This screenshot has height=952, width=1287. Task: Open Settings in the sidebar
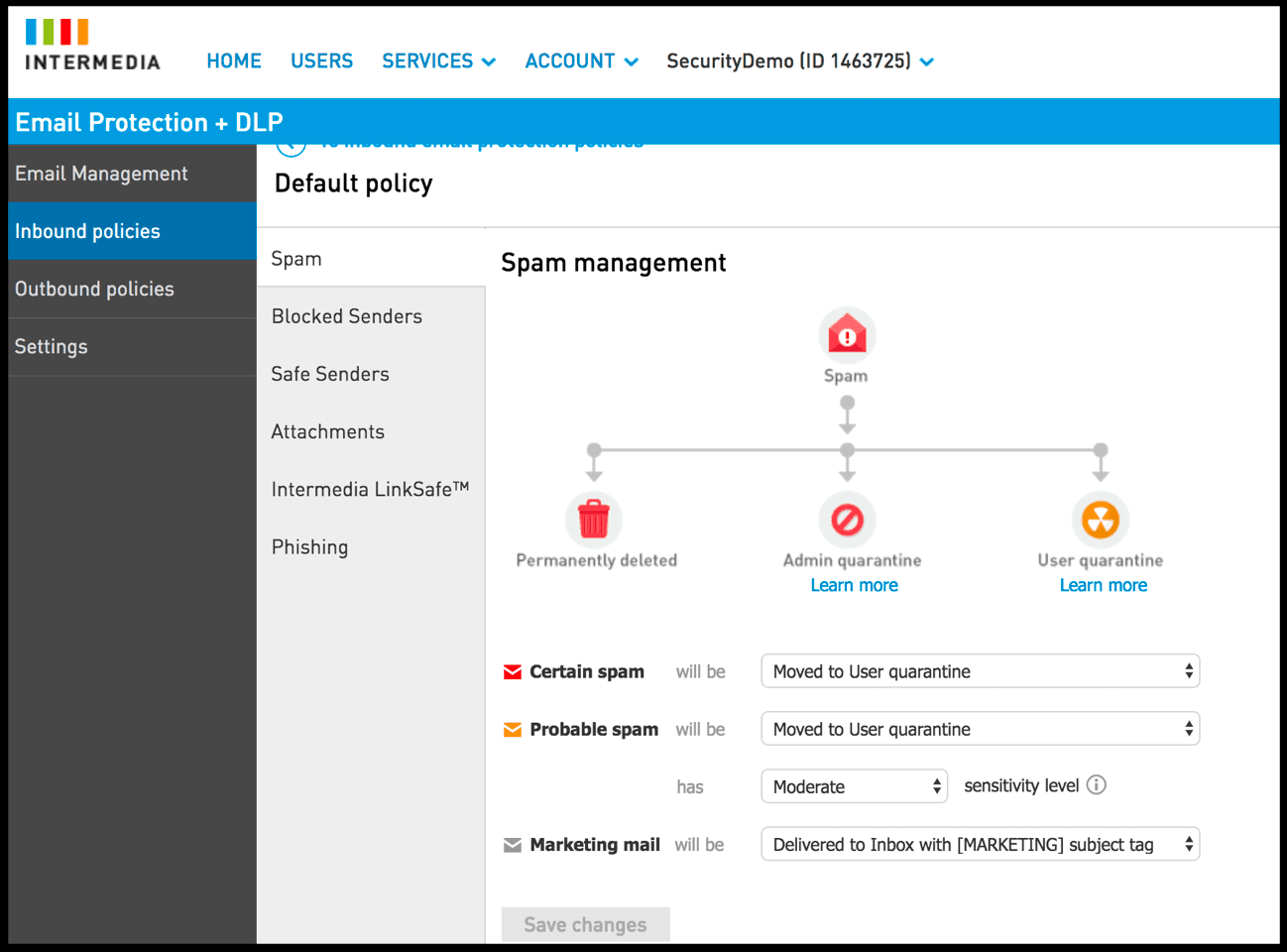[x=132, y=346]
